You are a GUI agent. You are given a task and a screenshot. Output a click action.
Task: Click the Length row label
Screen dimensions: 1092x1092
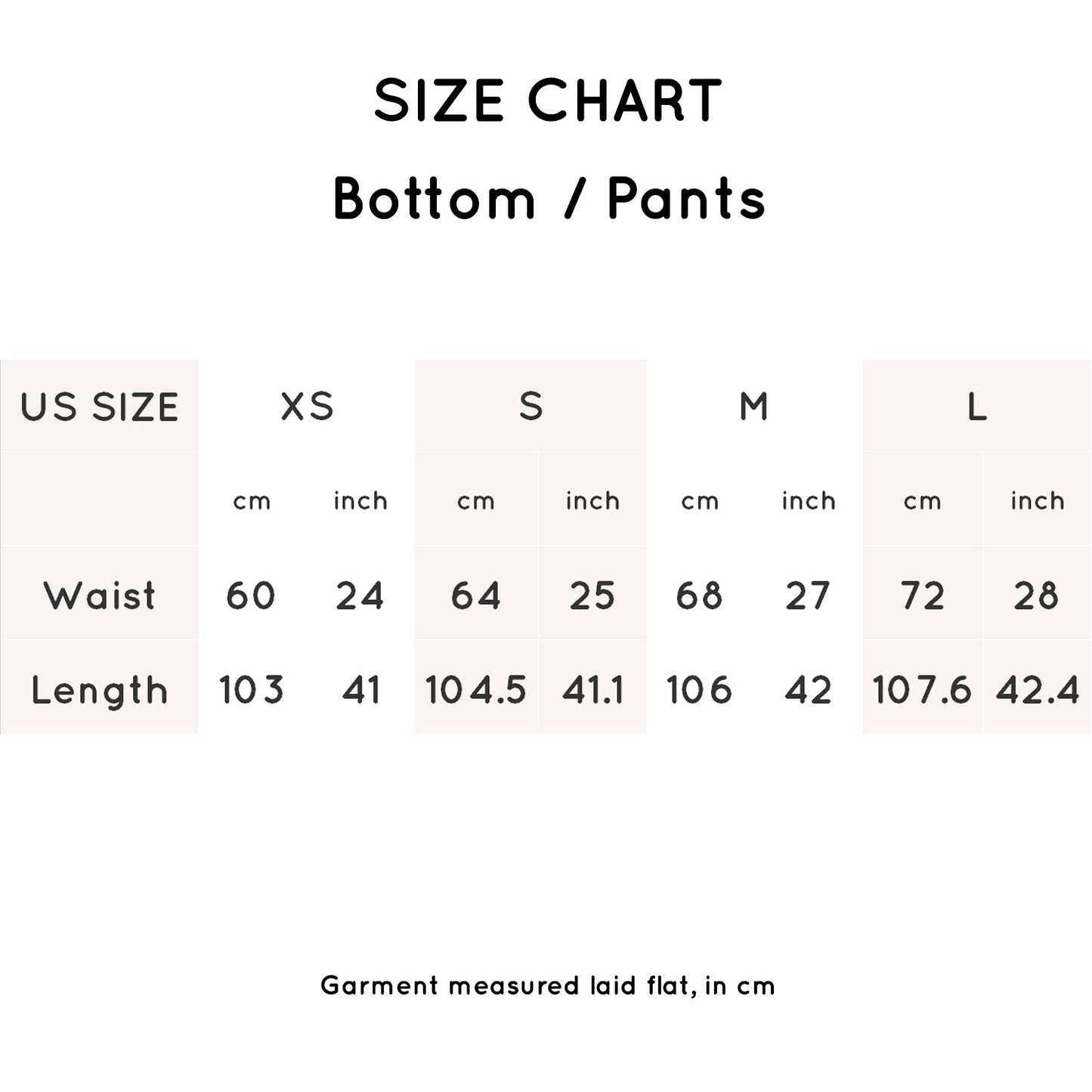(x=99, y=690)
